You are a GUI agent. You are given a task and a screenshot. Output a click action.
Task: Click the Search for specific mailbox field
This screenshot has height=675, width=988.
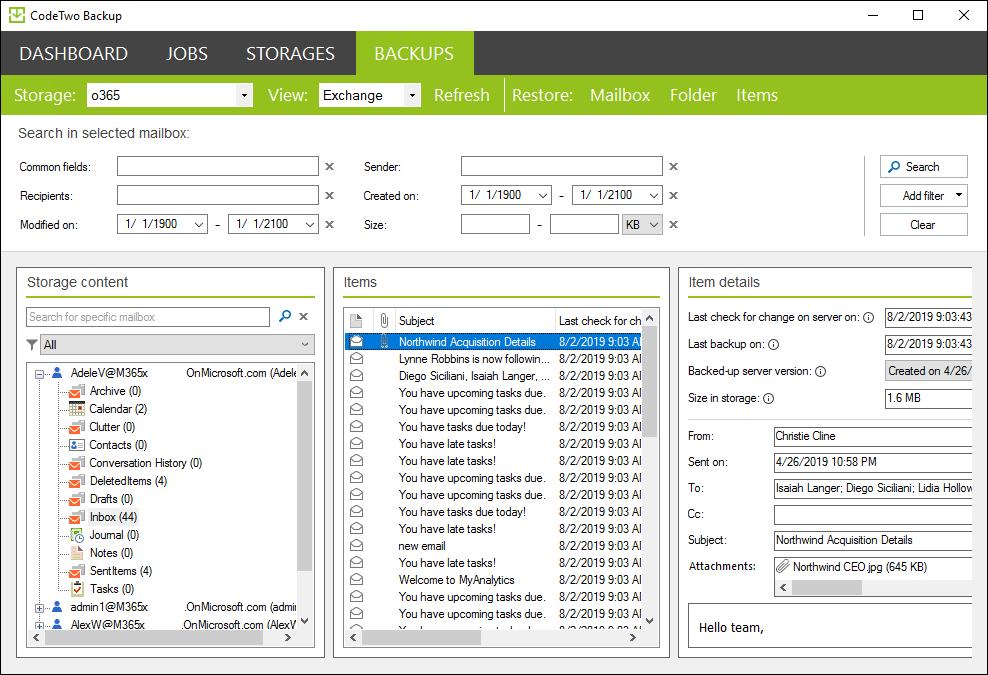[148, 317]
